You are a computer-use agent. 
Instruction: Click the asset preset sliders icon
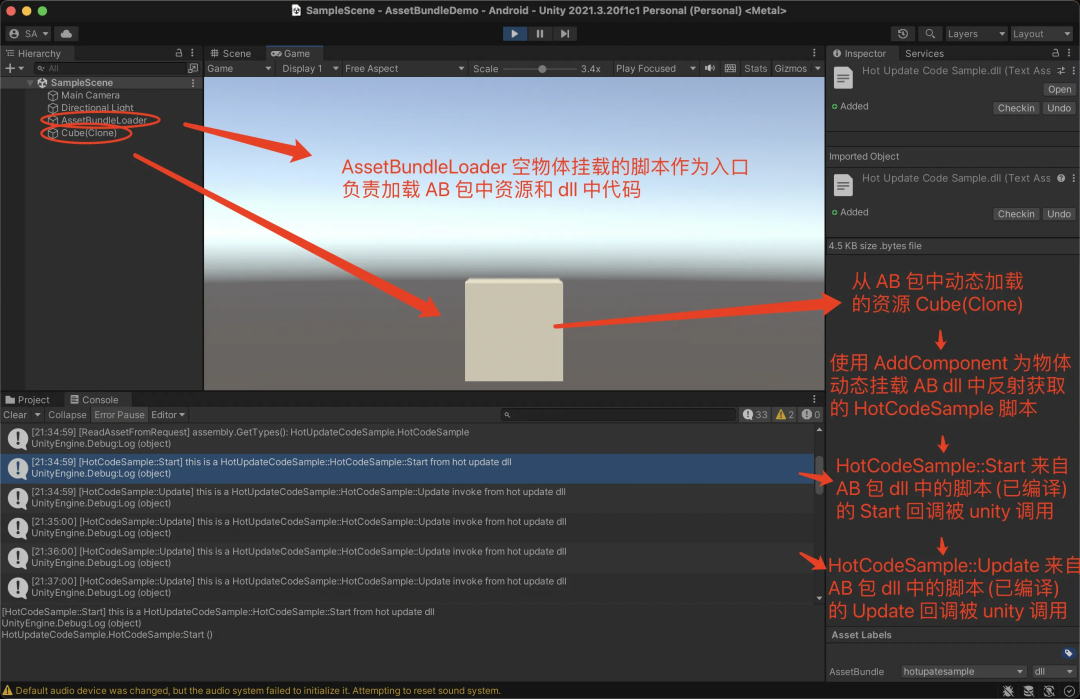click(x=1061, y=70)
